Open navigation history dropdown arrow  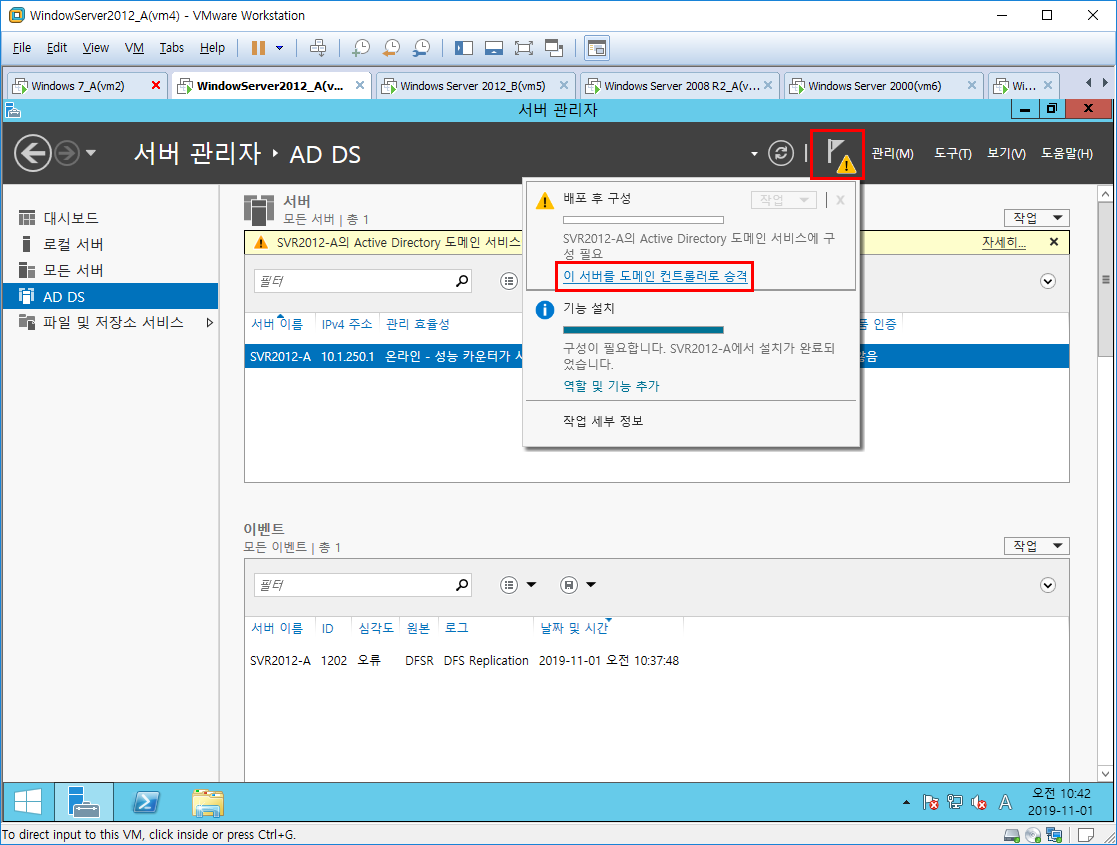pyautogui.click(x=90, y=153)
